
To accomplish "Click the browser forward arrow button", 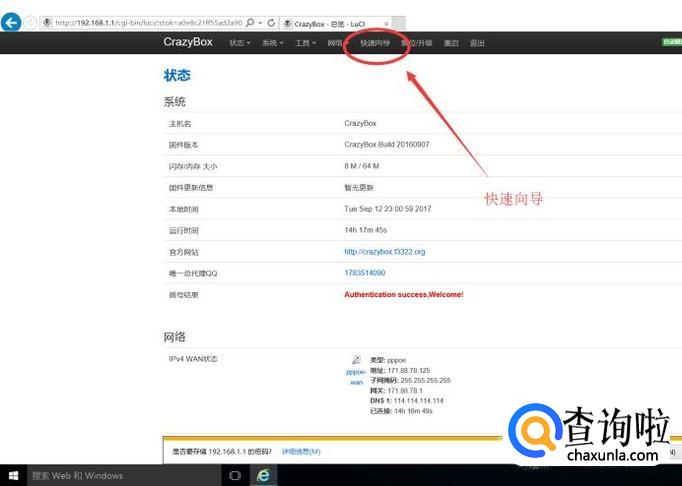I will (x=30, y=22).
